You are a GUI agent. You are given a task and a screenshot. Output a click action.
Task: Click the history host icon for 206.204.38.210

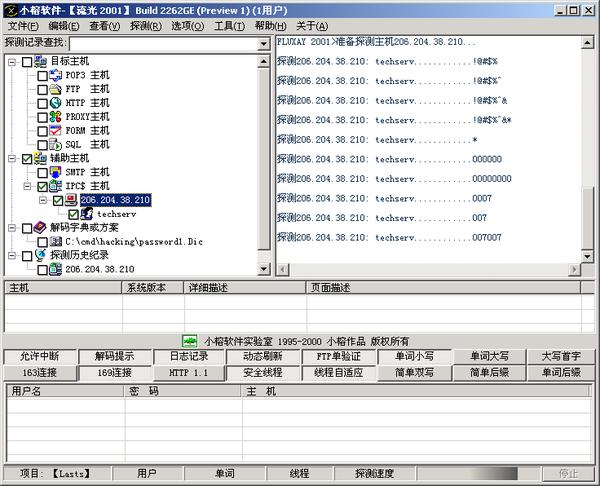[x=55, y=269]
